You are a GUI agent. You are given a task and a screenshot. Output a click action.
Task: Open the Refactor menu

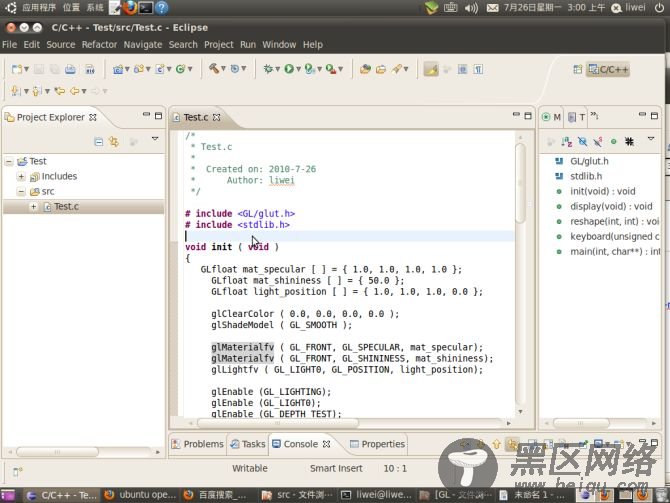(x=99, y=45)
